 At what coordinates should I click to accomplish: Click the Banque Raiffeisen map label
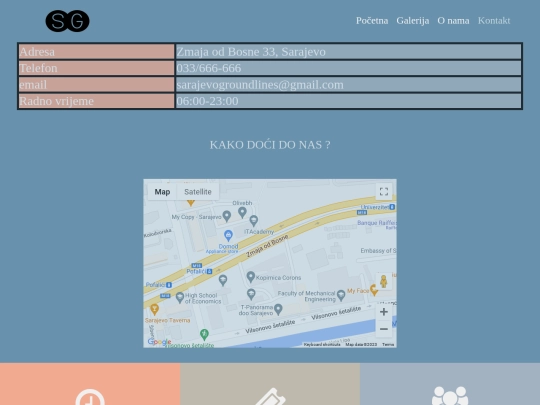click(x=377, y=223)
